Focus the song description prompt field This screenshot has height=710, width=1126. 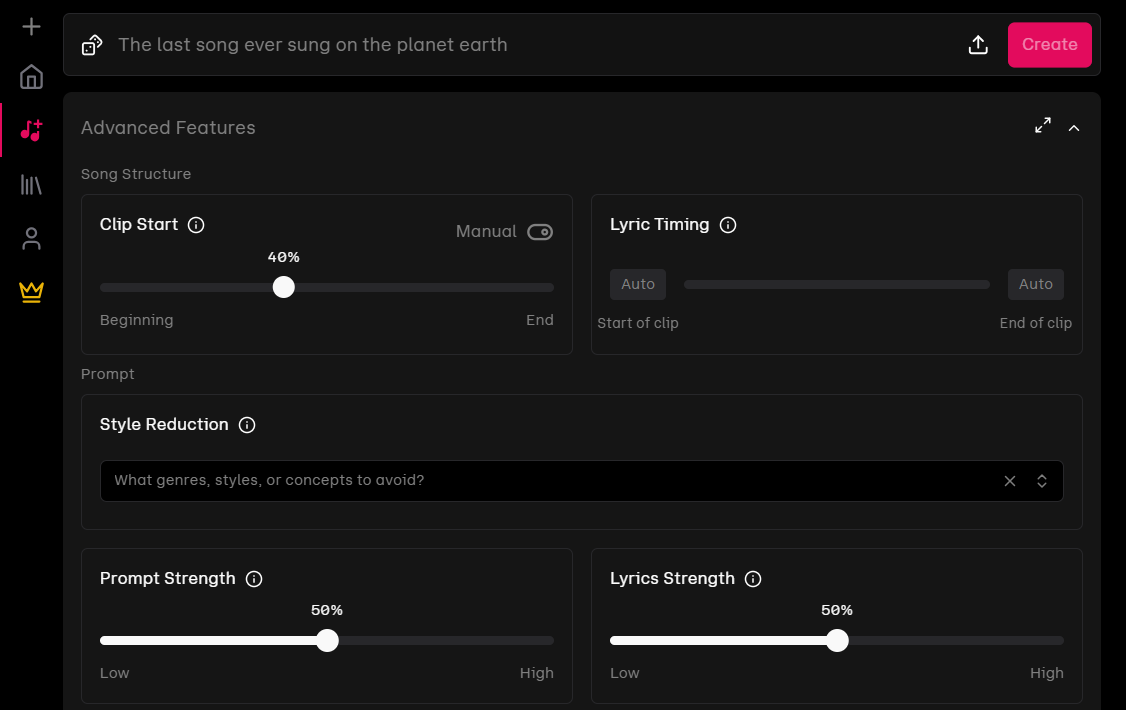[x=531, y=45]
